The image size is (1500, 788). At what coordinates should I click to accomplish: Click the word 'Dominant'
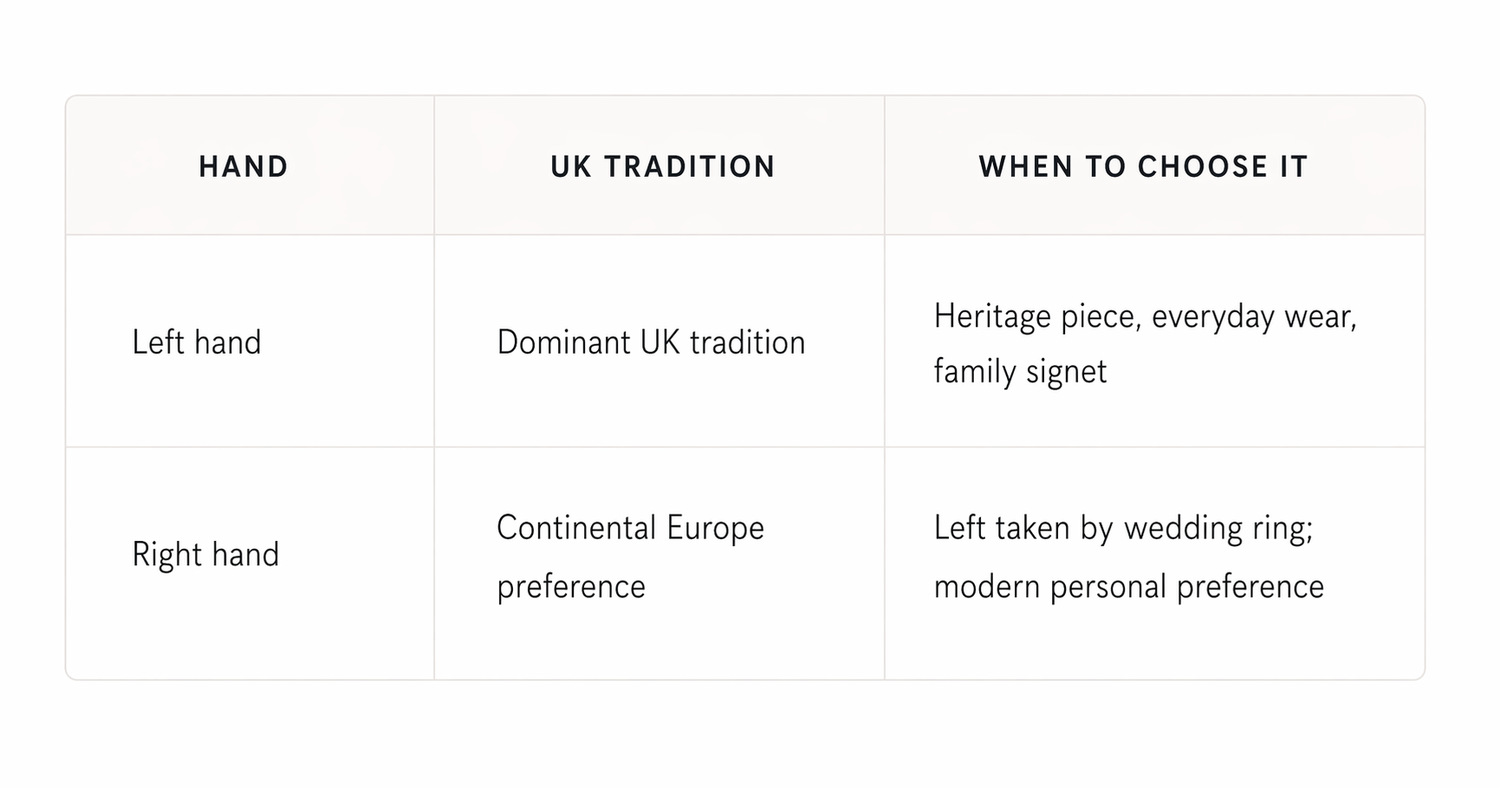coord(563,342)
